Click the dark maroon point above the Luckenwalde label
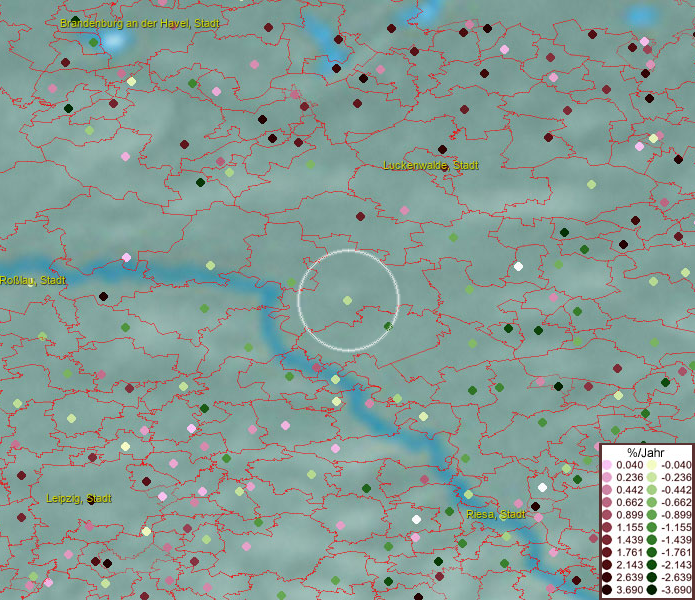This screenshot has height=600, width=695. 442,149
